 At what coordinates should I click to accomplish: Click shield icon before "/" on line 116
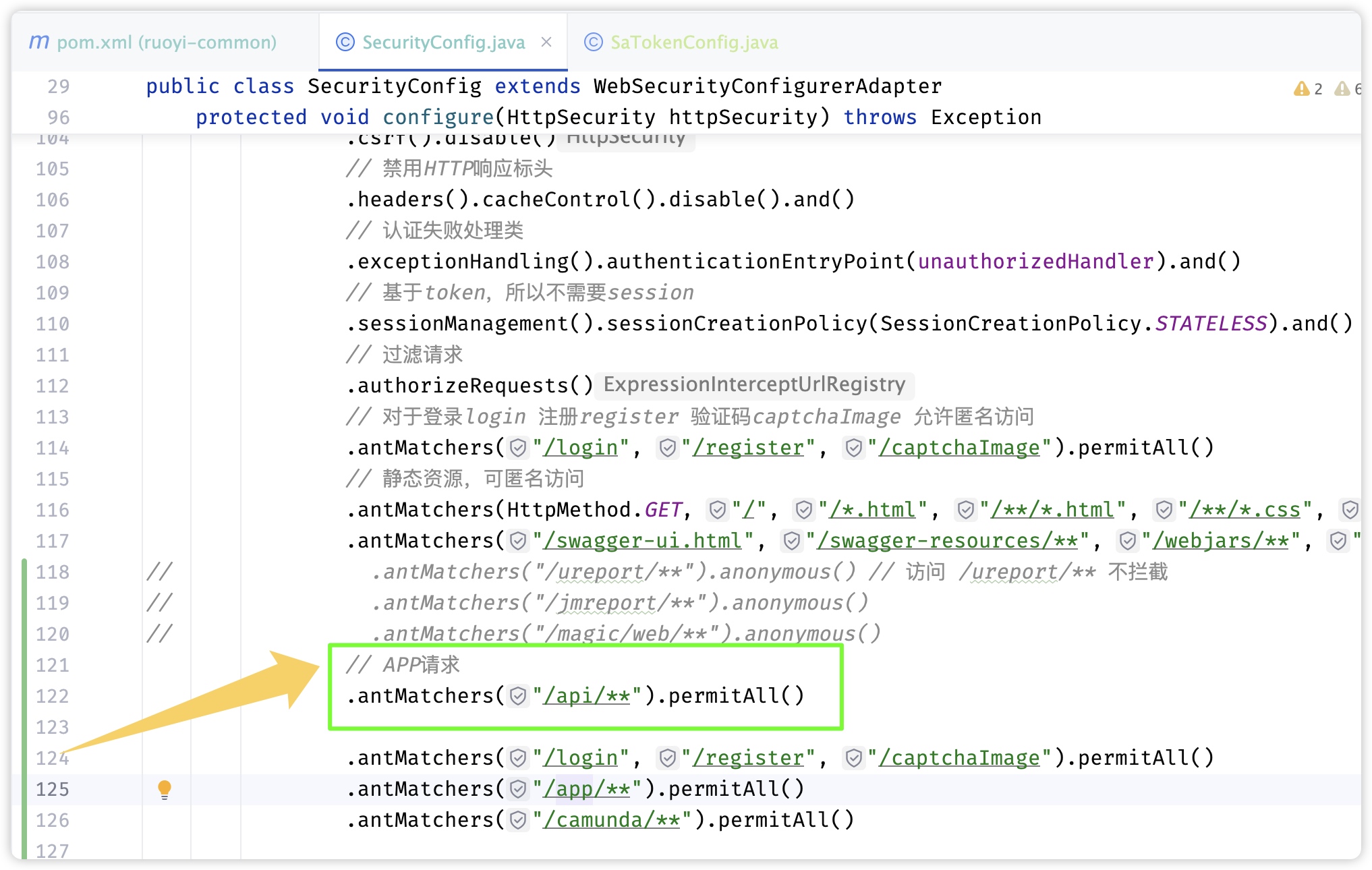coord(718,510)
